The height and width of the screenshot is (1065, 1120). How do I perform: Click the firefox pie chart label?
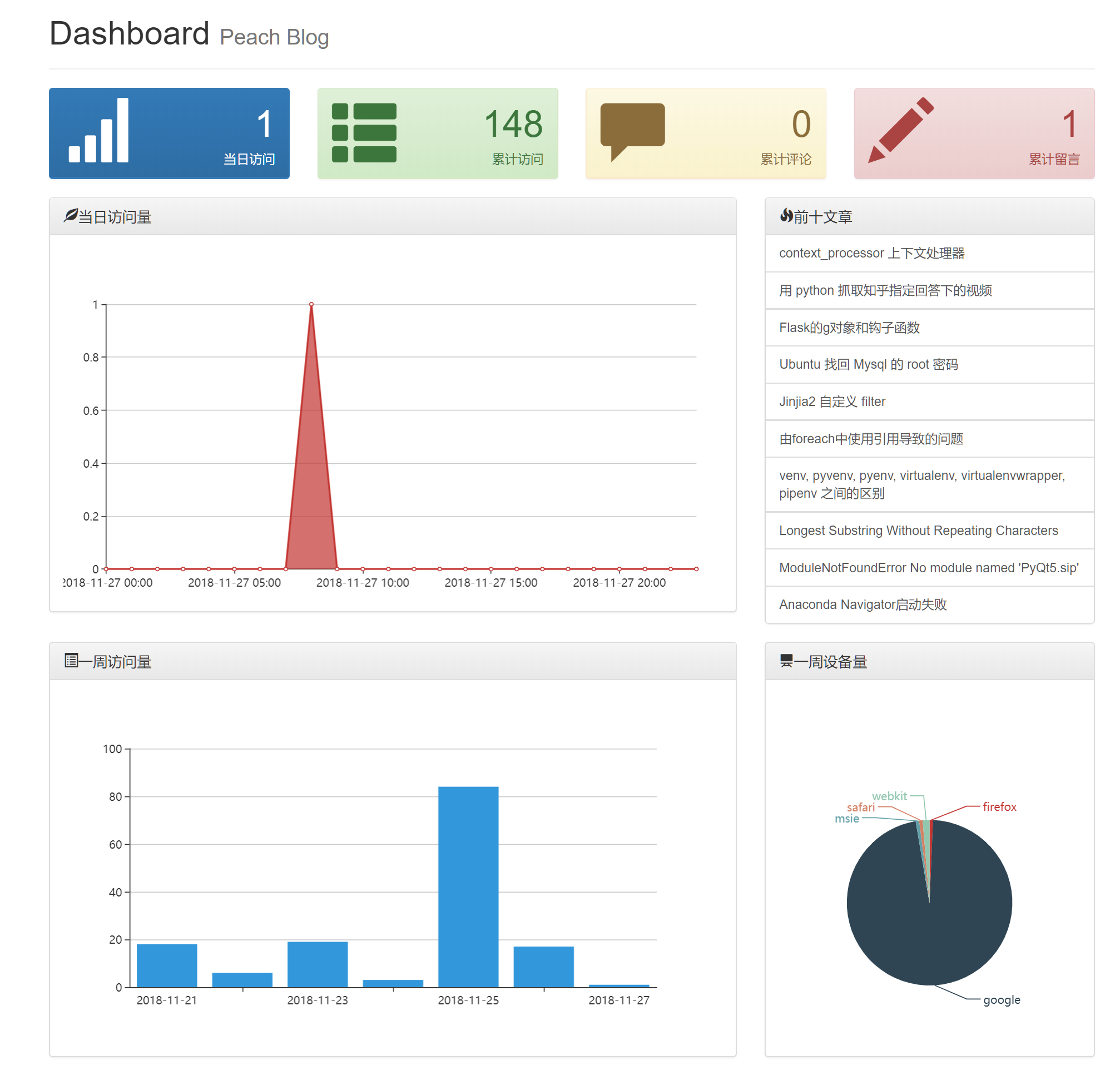point(999,807)
